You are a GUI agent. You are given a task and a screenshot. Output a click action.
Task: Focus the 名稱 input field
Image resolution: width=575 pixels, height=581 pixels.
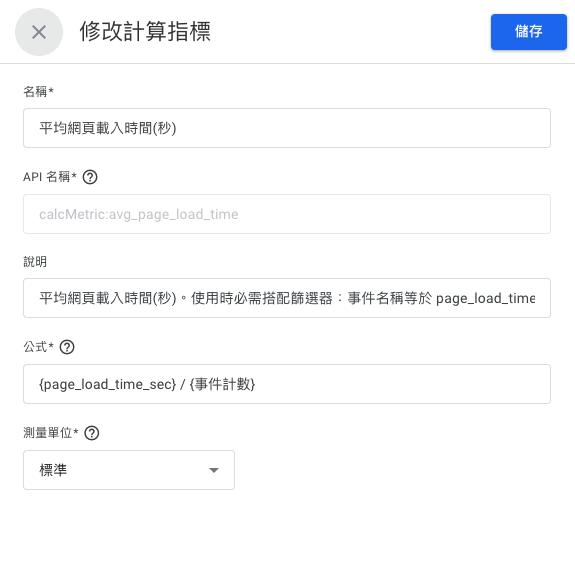(287, 128)
